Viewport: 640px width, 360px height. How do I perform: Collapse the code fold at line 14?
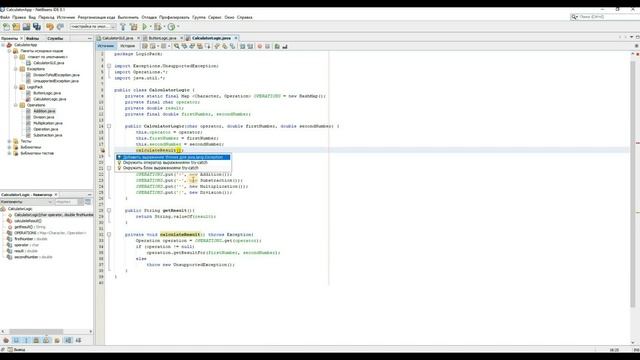(109, 126)
